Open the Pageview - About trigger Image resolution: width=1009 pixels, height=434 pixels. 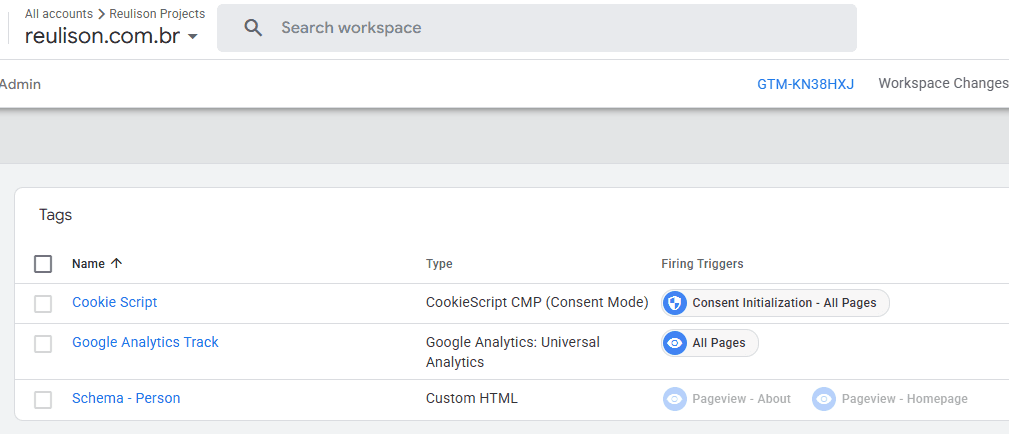point(727,399)
